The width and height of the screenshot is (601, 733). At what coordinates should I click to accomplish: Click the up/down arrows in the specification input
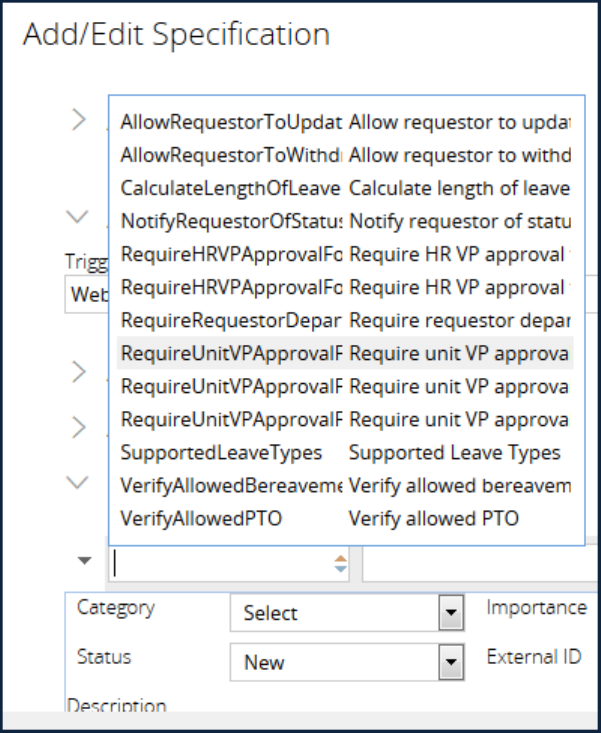click(x=341, y=564)
